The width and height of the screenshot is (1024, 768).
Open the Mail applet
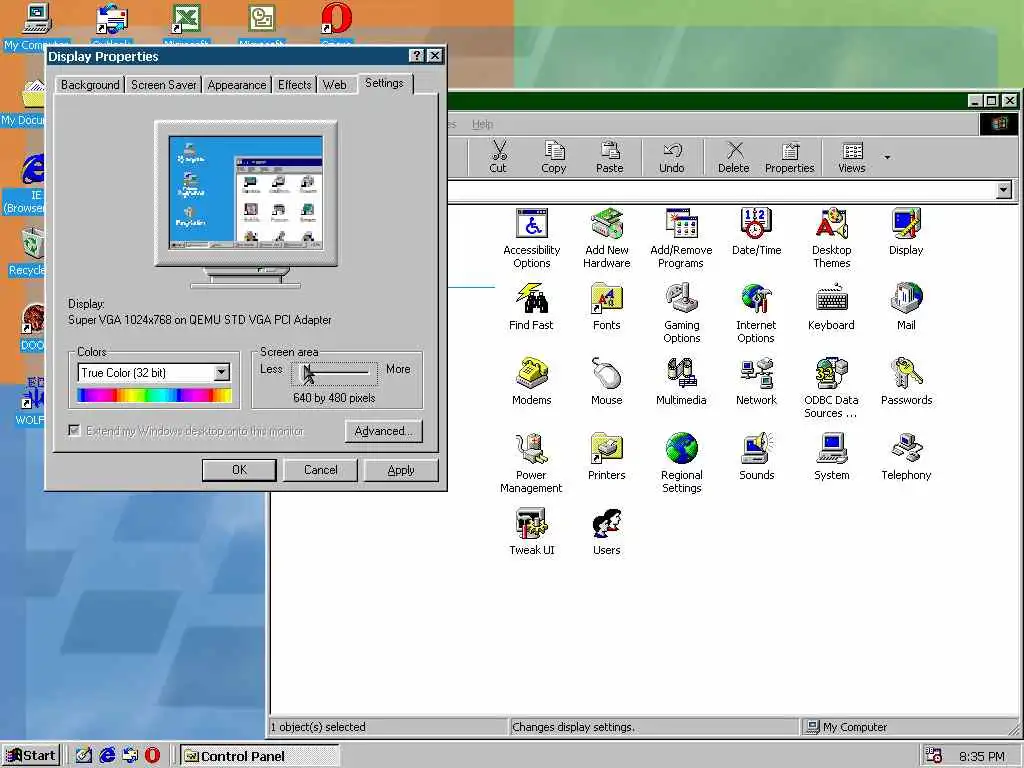click(906, 307)
